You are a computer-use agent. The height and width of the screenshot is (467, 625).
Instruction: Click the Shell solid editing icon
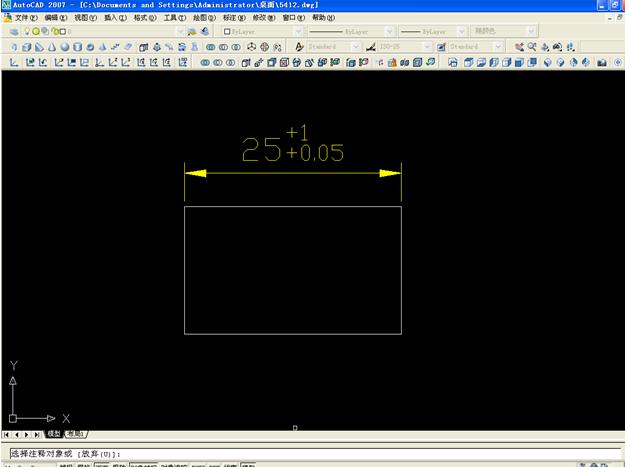tap(417, 62)
